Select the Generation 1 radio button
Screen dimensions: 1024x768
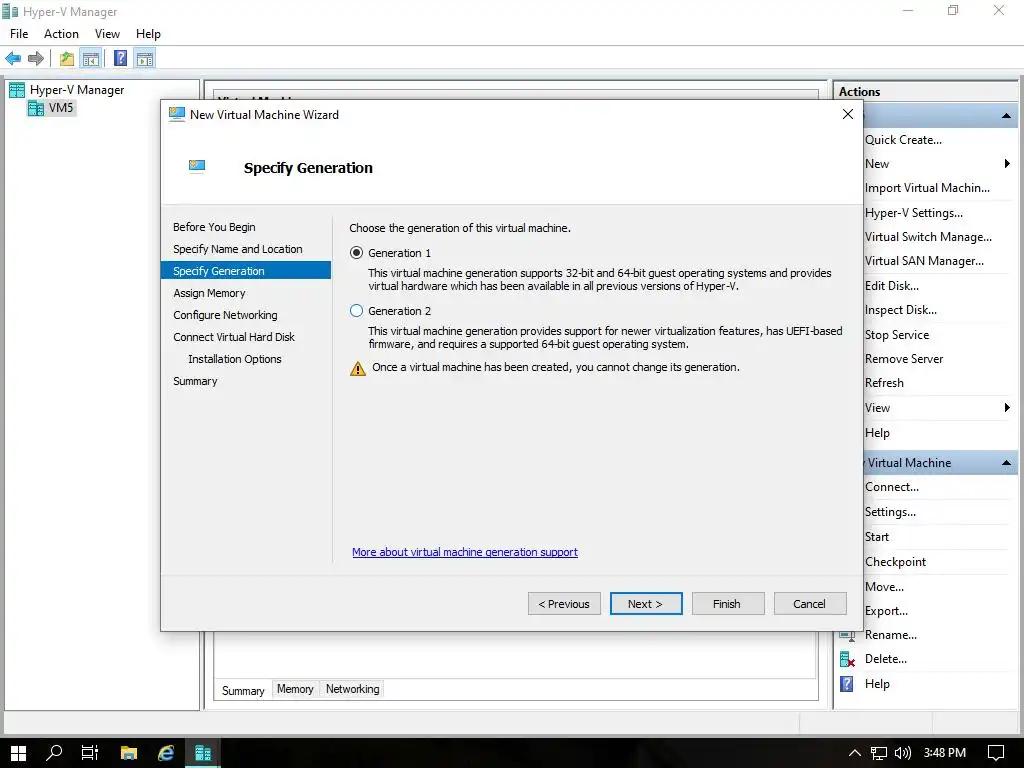point(357,253)
